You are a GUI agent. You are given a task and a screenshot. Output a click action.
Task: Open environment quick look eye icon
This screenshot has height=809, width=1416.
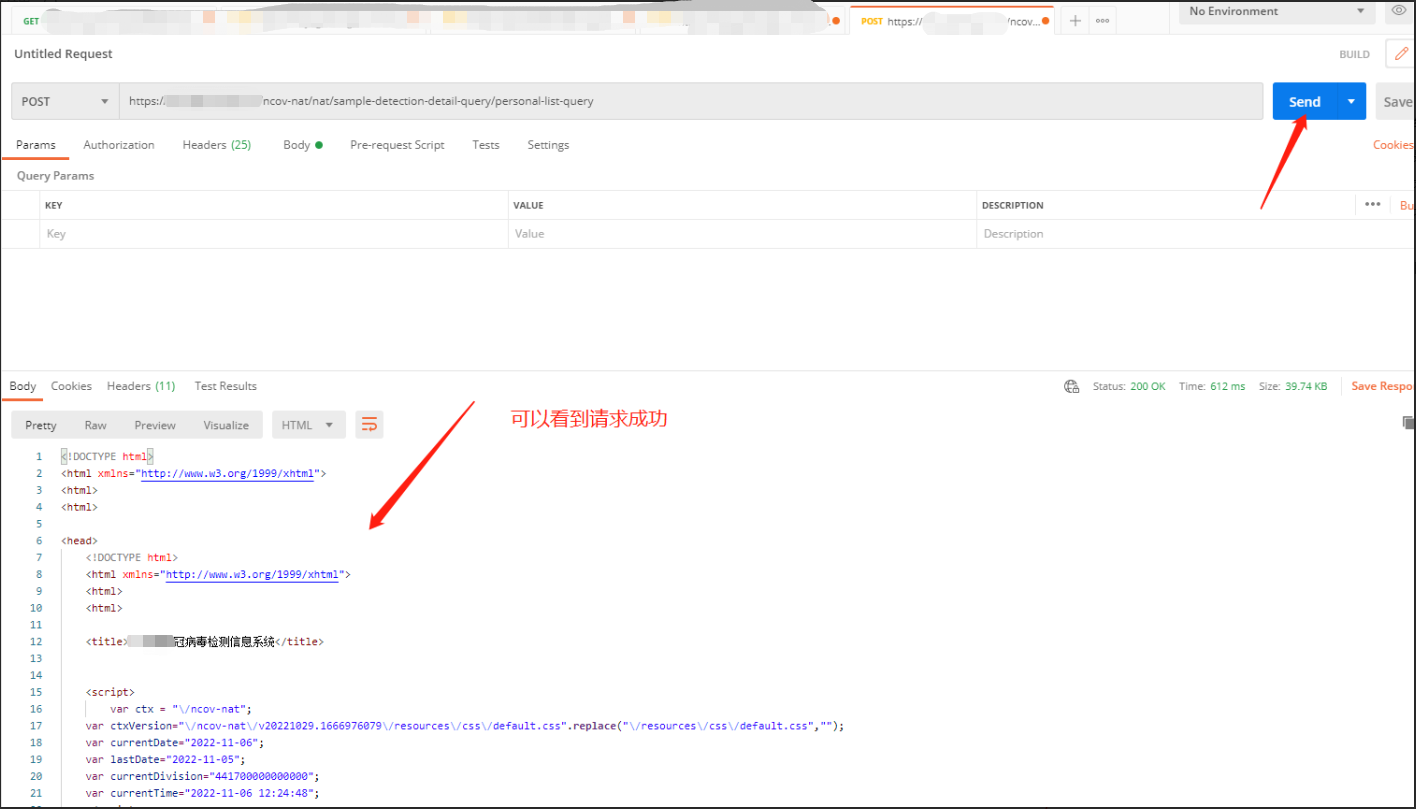pyautogui.click(x=1398, y=11)
